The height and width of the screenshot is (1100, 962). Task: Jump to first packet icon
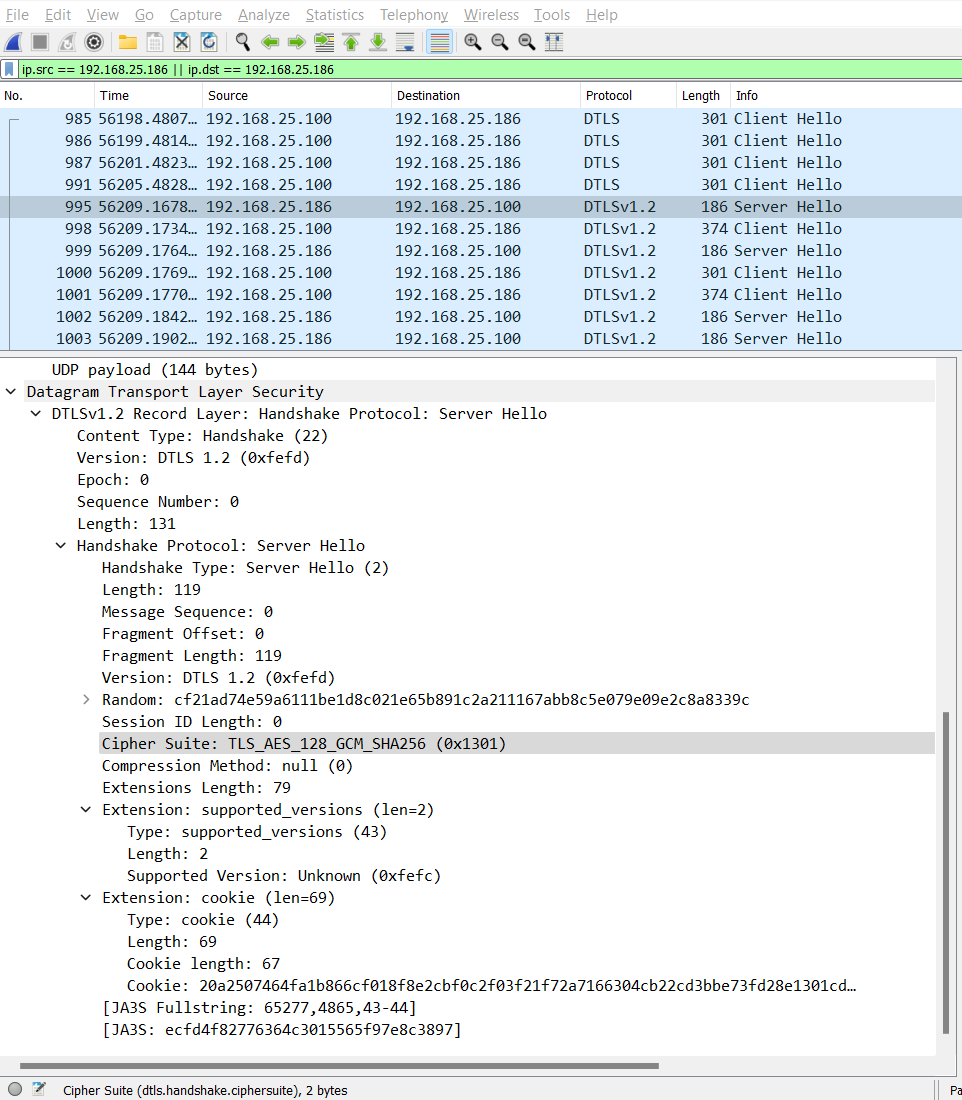coord(351,42)
